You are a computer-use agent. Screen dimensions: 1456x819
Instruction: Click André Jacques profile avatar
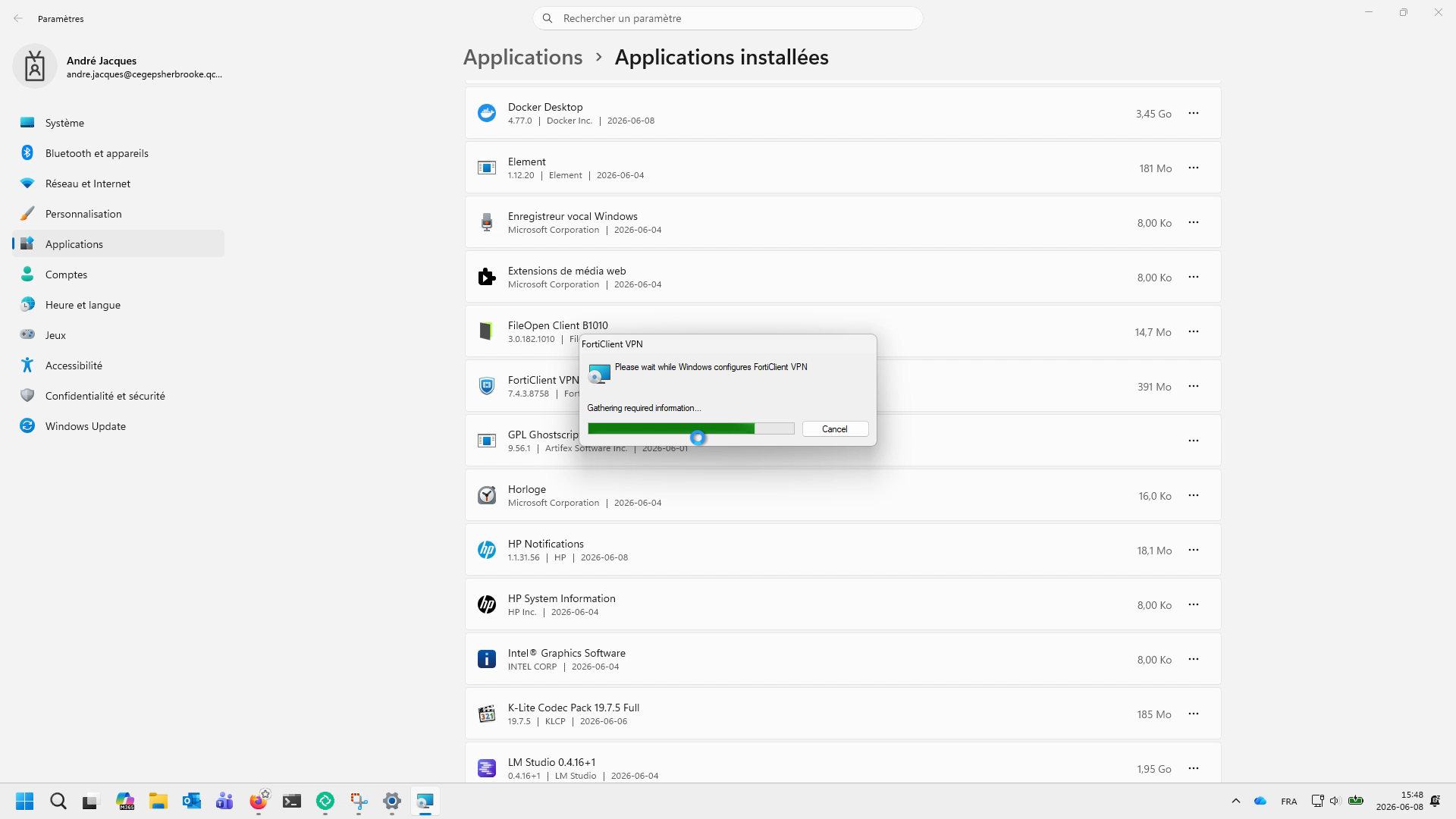34,66
